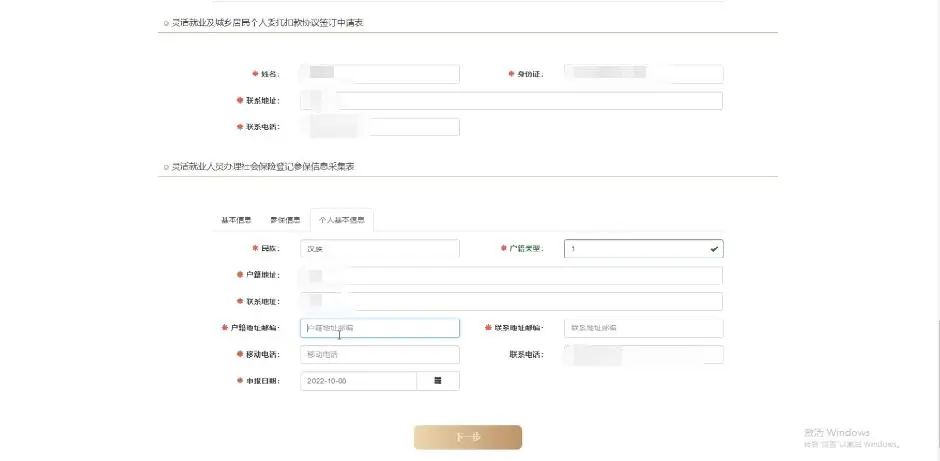Click the 联系地址 field below 户籍地址
The height and width of the screenshot is (461, 940).
[510, 302]
